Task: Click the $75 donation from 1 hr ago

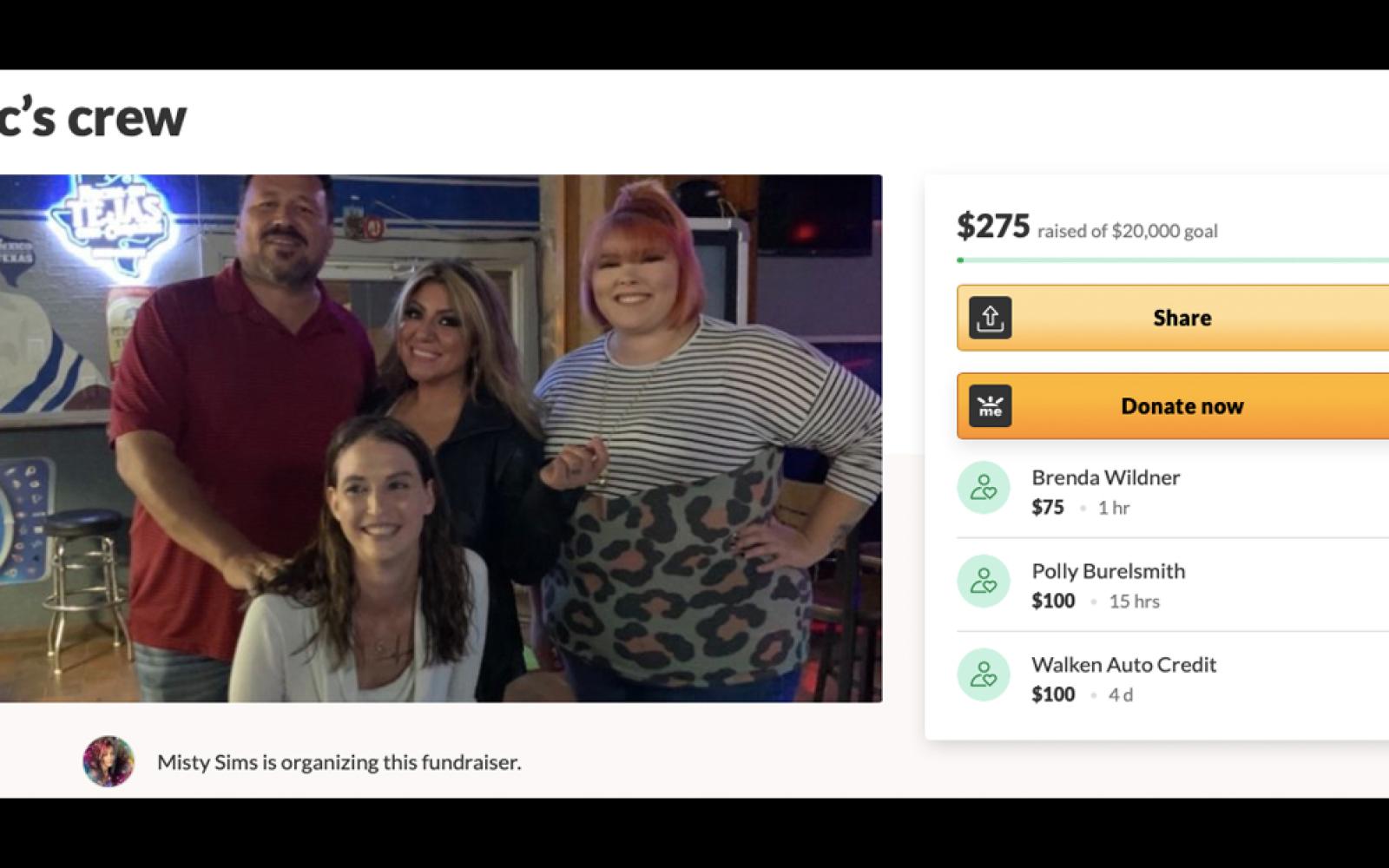Action: click(x=1048, y=508)
